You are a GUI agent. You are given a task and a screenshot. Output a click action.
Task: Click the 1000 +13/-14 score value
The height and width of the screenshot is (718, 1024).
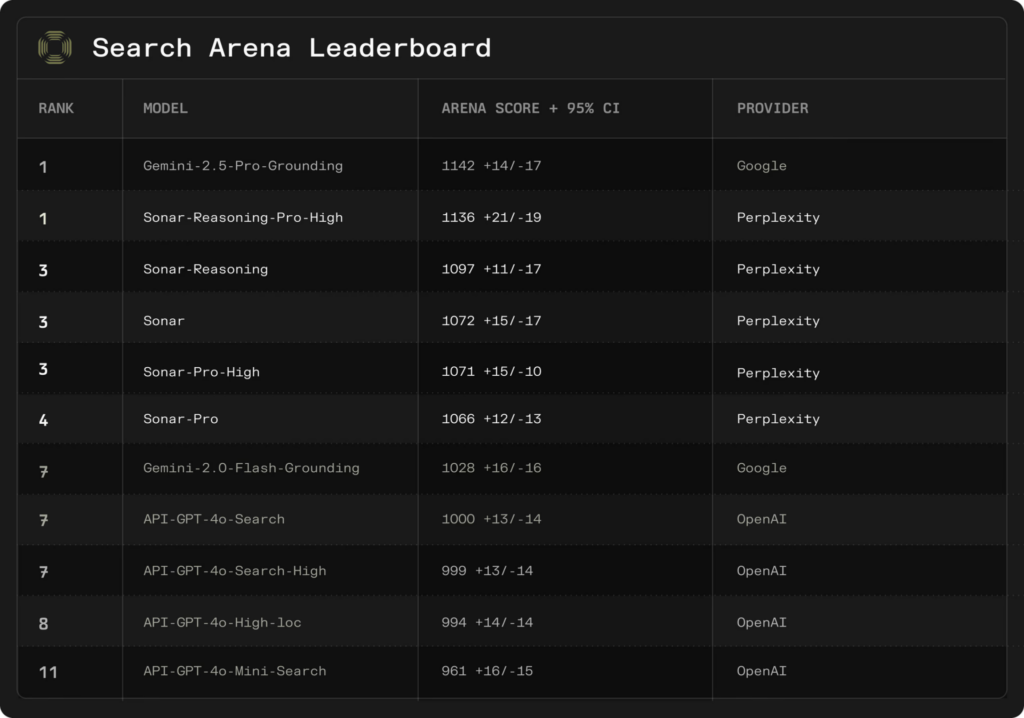491,519
